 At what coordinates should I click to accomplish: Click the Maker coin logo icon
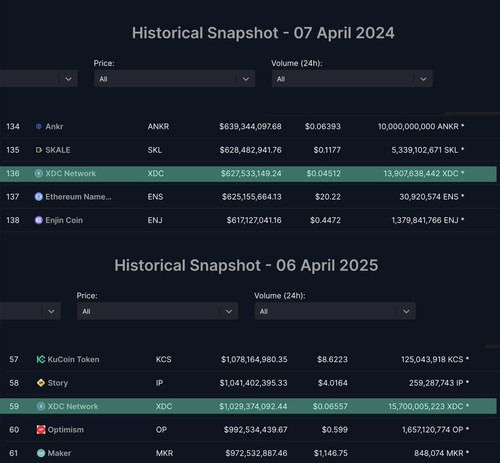(41, 453)
